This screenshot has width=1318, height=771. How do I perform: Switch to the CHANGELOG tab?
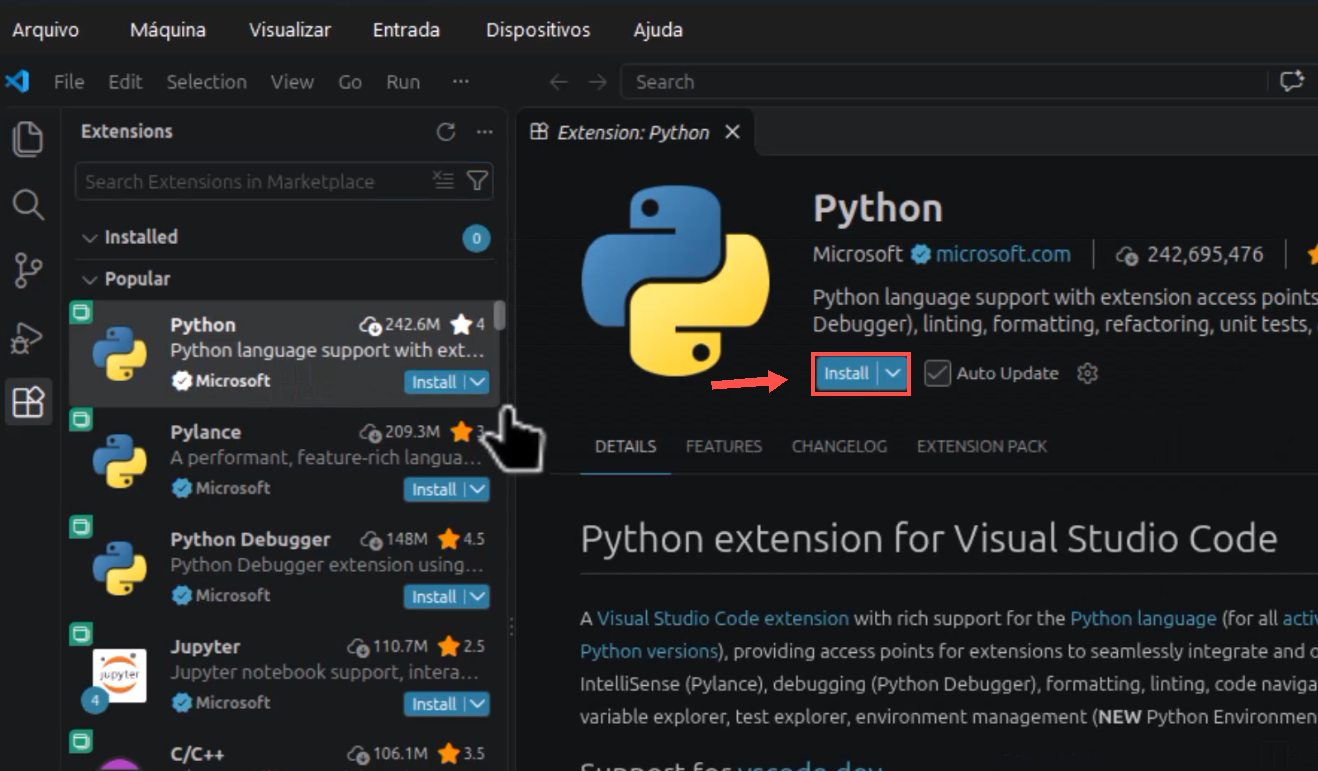tap(839, 446)
